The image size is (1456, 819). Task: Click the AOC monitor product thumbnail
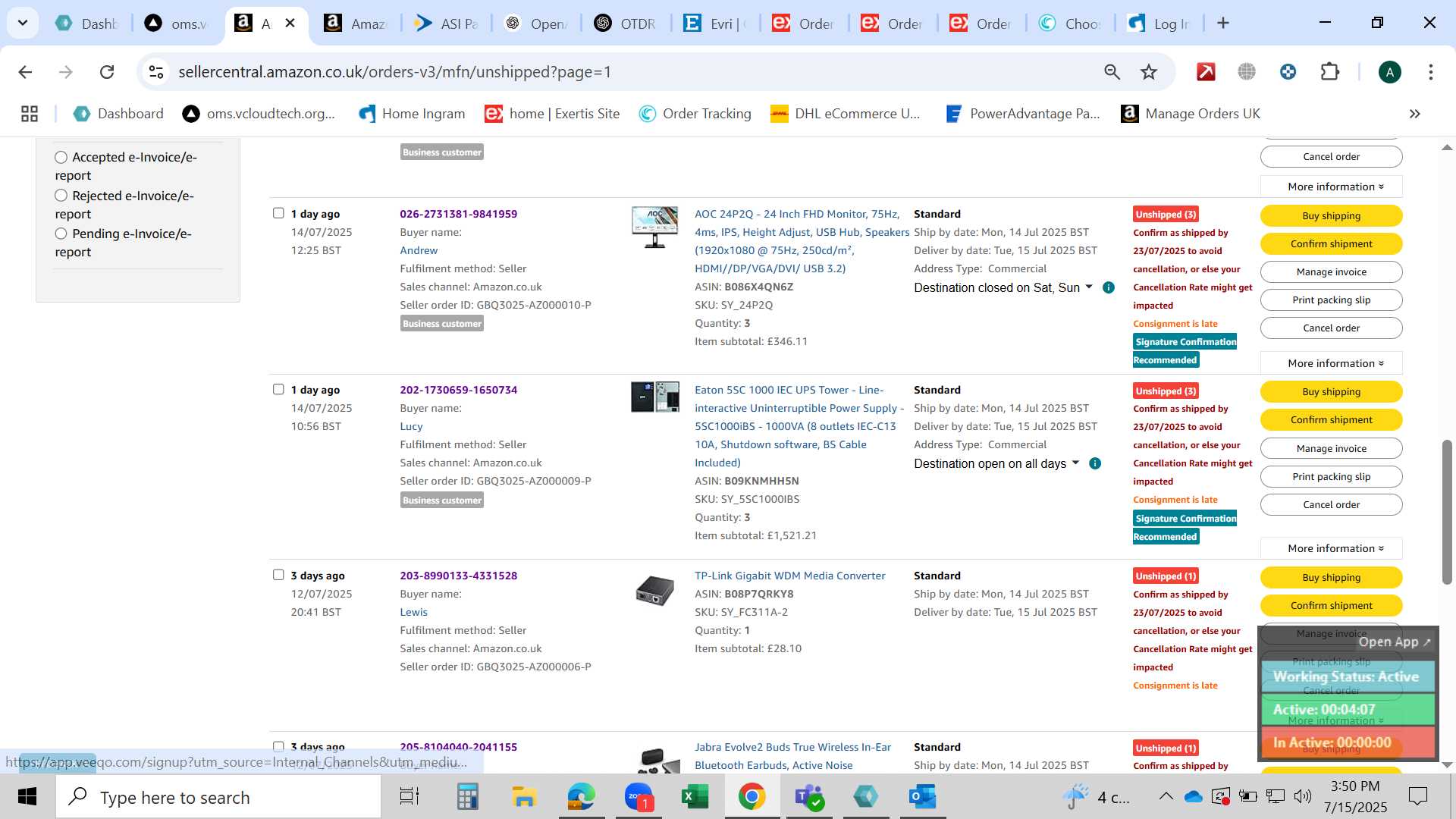pos(655,227)
